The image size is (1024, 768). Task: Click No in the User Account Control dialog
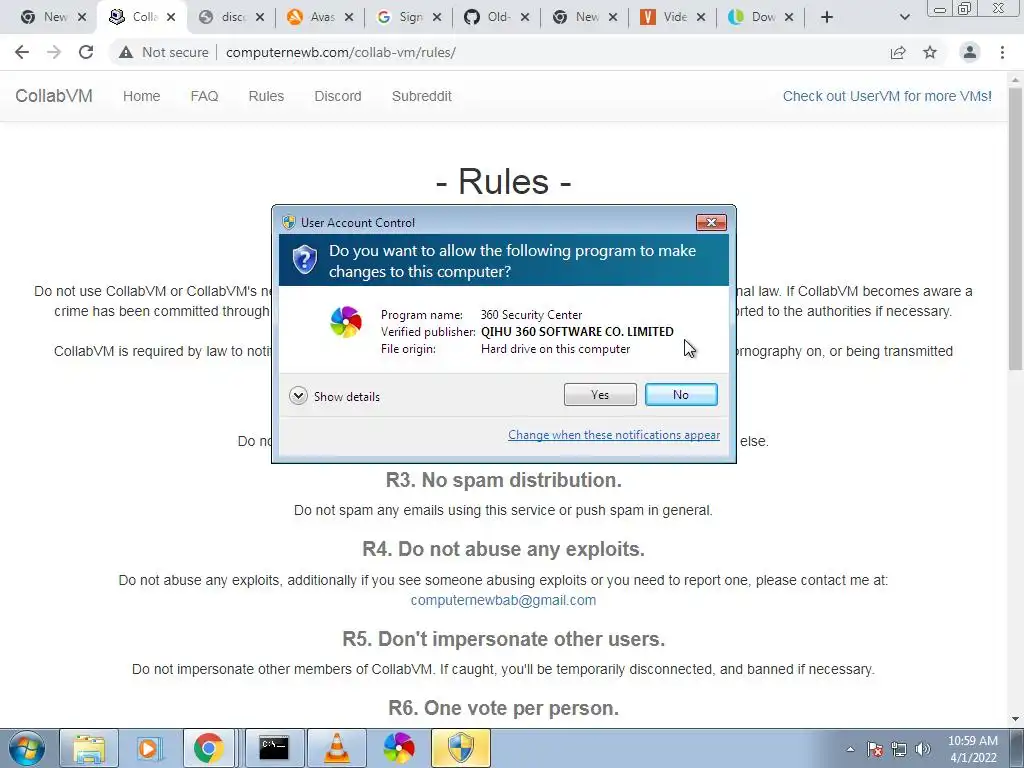[680, 394]
